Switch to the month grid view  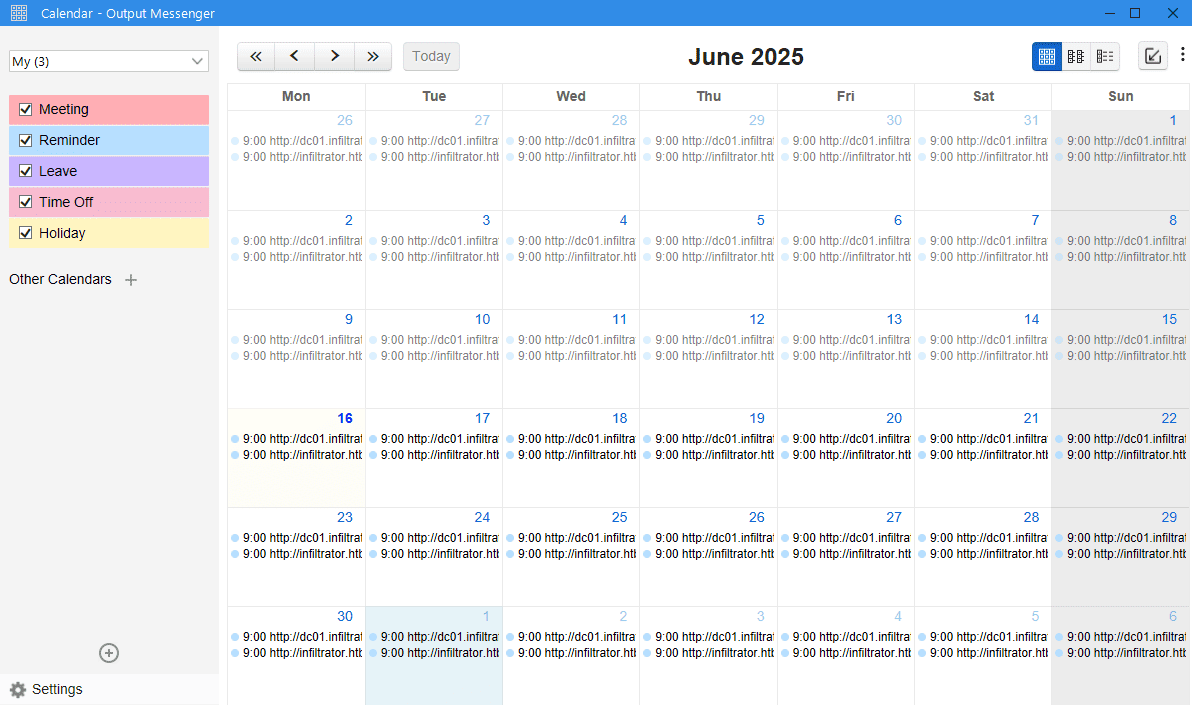[1047, 57]
